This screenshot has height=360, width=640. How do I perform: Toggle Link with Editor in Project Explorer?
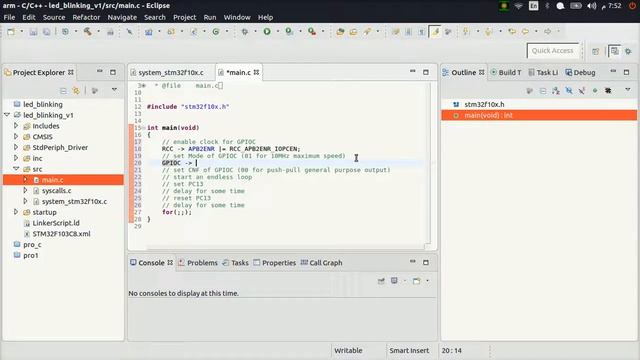(x=76, y=91)
